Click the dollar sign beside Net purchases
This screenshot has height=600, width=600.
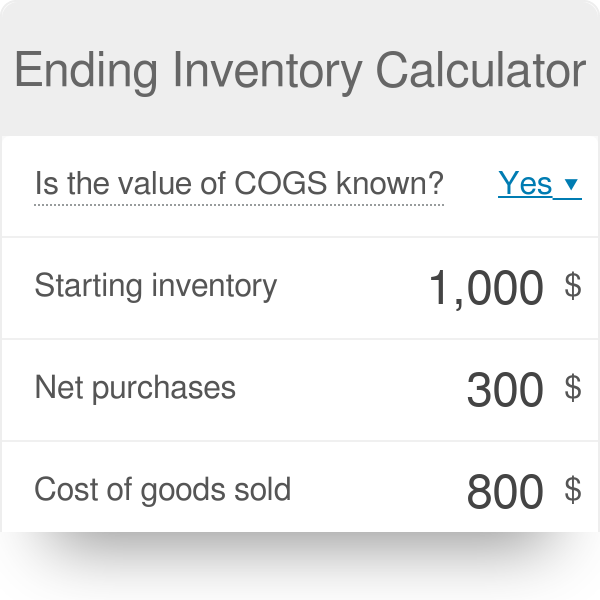(573, 389)
